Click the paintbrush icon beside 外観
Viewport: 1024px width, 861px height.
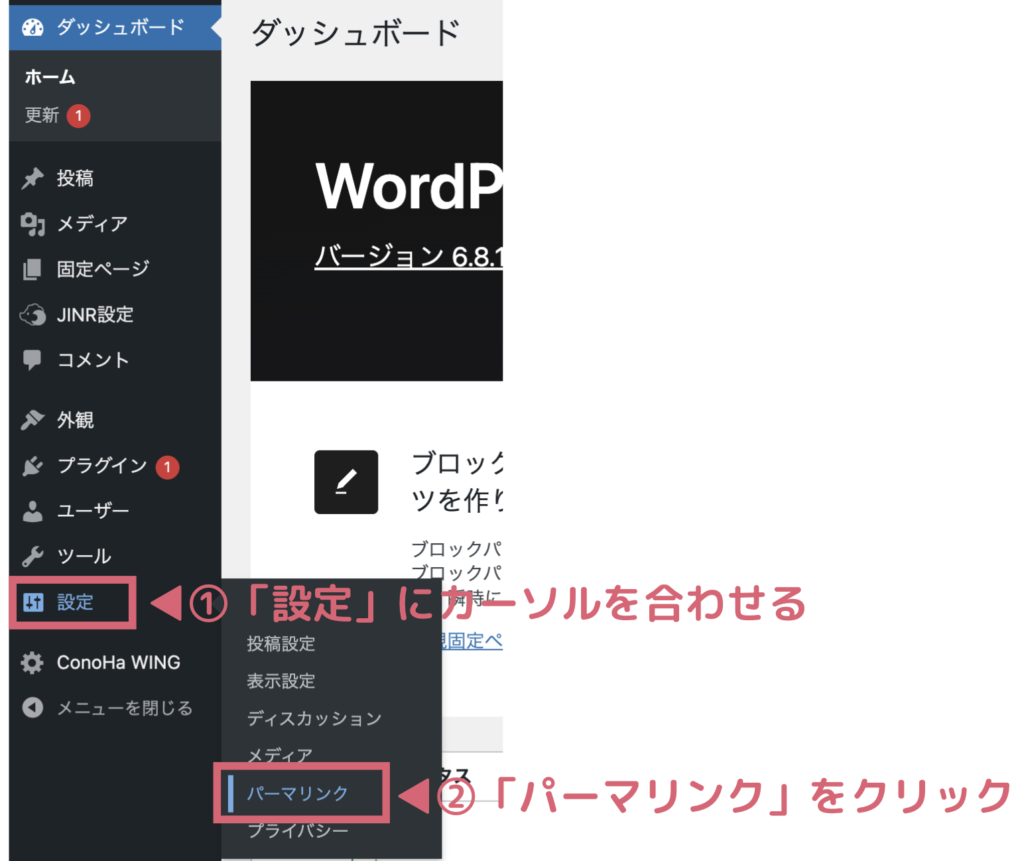33,419
